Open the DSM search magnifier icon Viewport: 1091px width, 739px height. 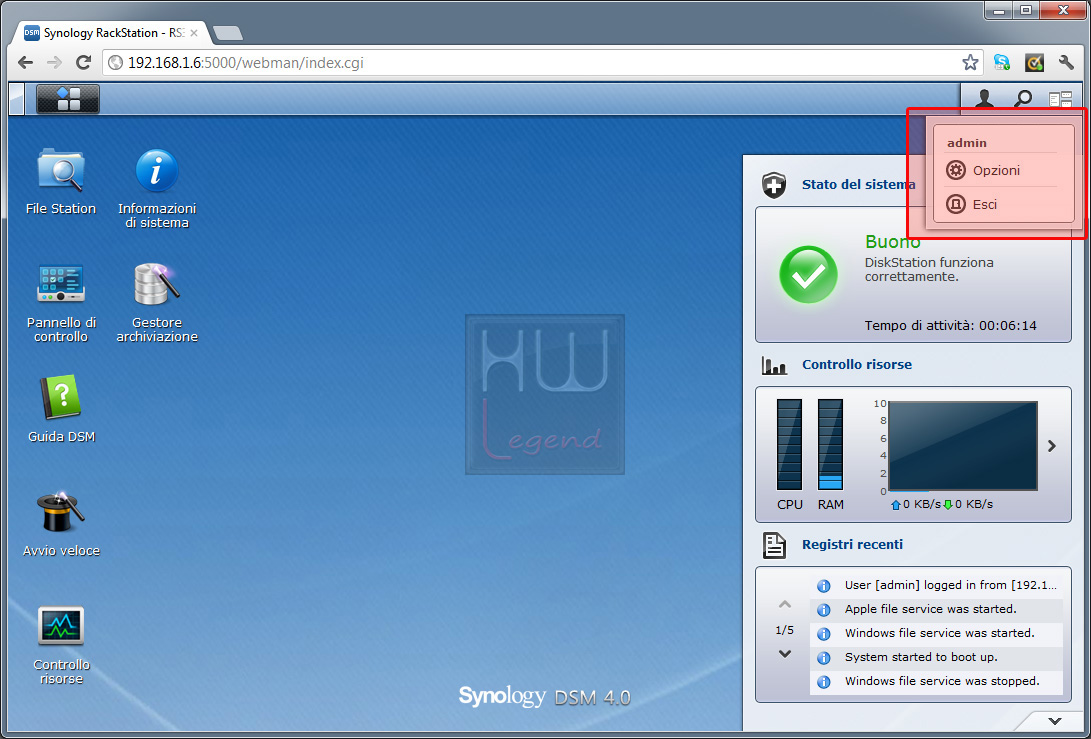(1023, 99)
